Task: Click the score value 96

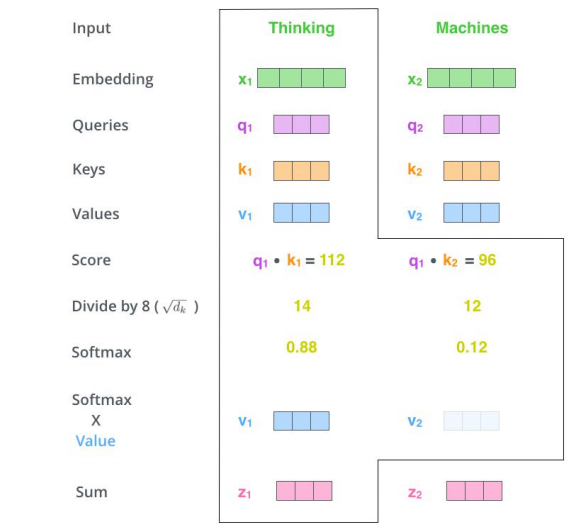Action: (487, 260)
